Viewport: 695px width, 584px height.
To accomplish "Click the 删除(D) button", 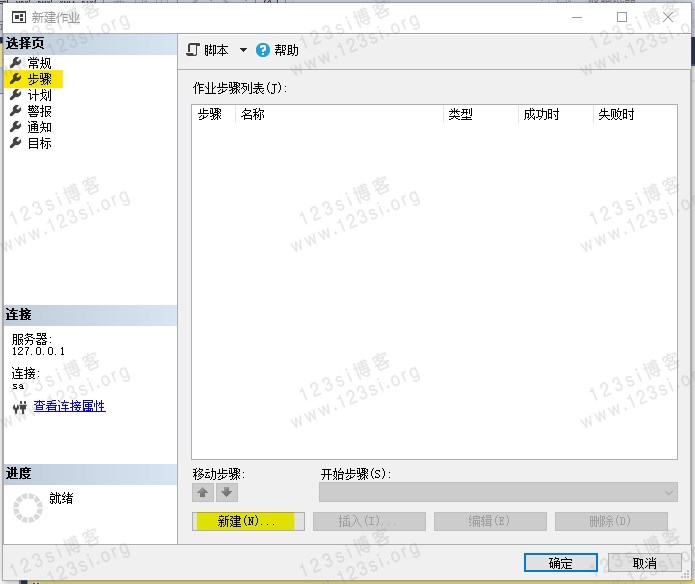I will [x=611, y=522].
